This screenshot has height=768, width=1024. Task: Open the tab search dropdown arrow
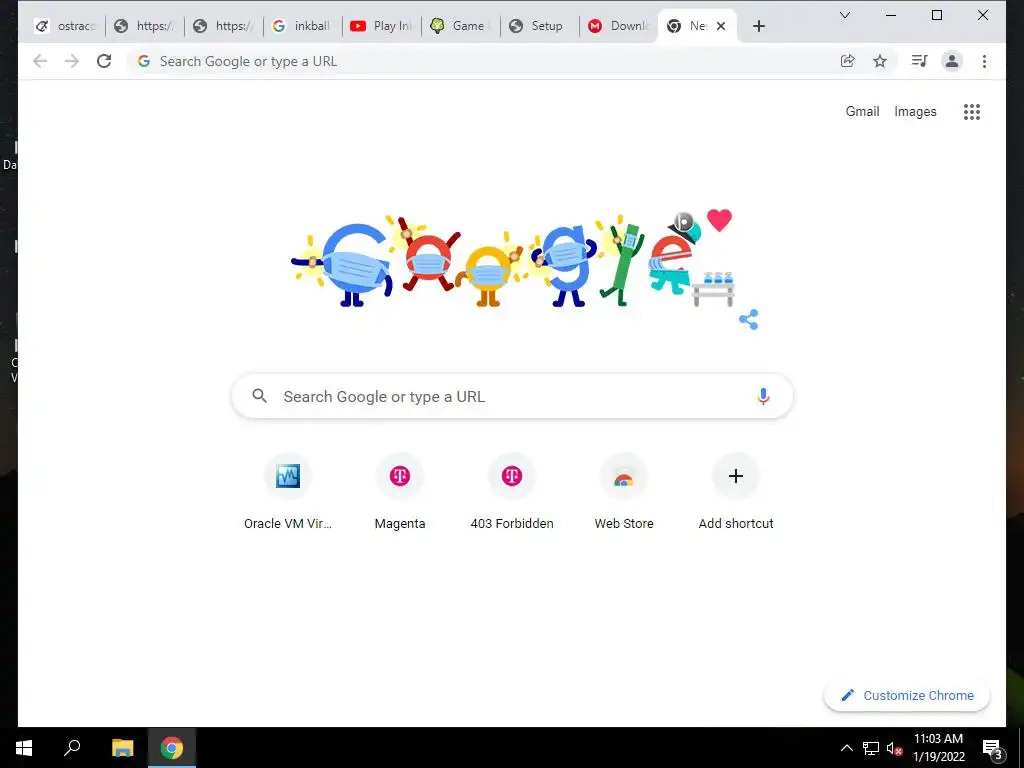point(844,15)
